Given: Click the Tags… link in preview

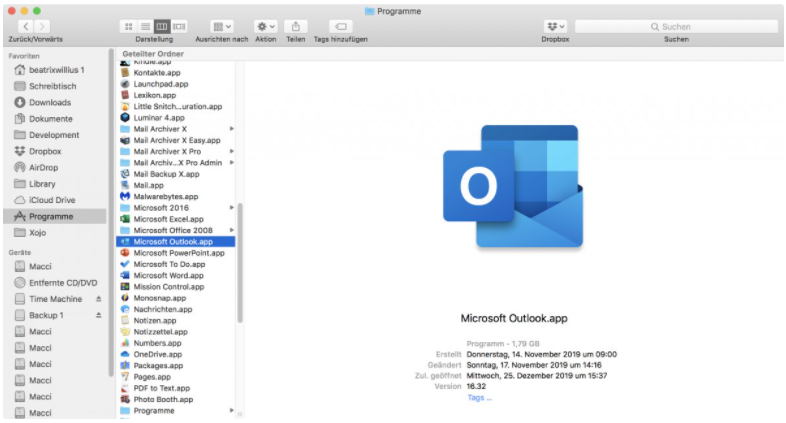Looking at the screenshot, I should pyautogui.click(x=479, y=397).
